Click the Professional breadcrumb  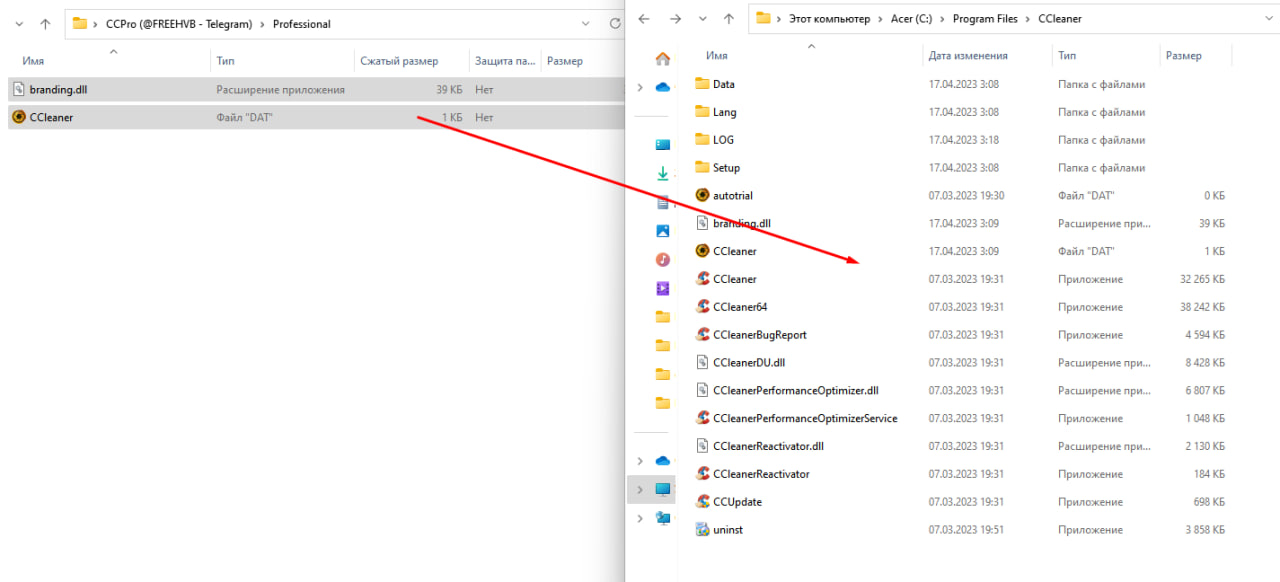[x=302, y=24]
